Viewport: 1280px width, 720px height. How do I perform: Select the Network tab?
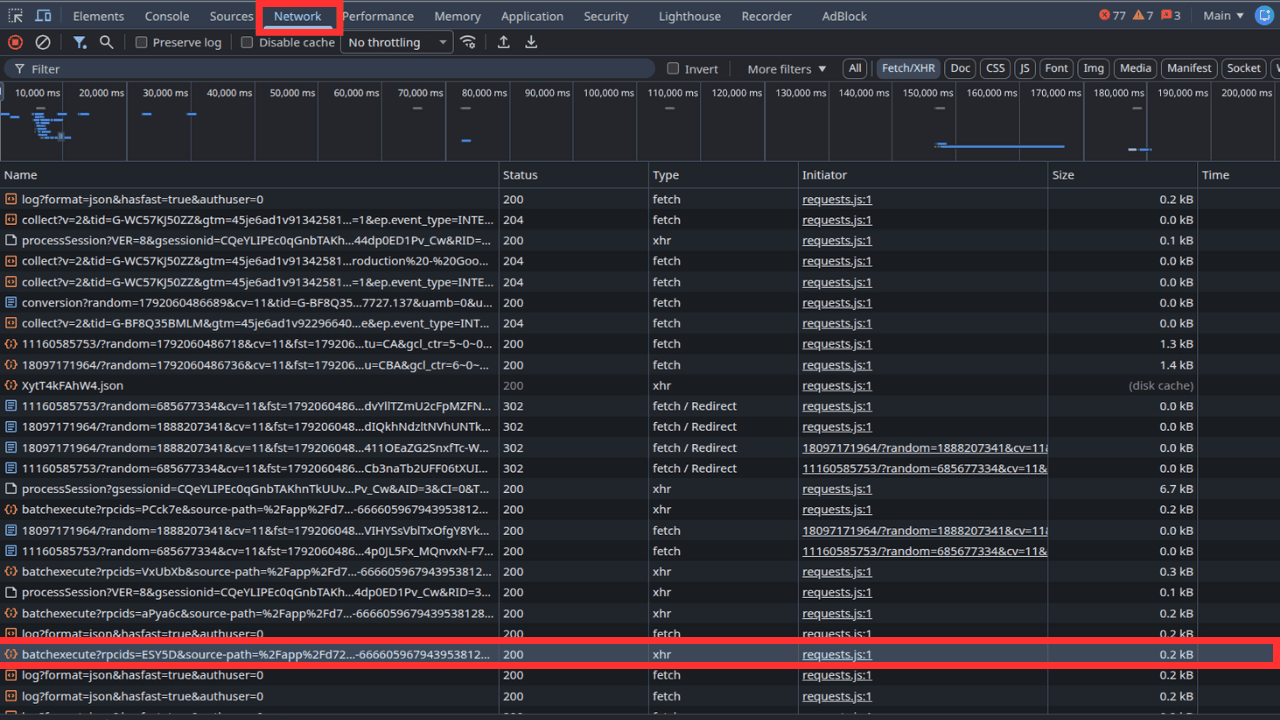point(298,16)
